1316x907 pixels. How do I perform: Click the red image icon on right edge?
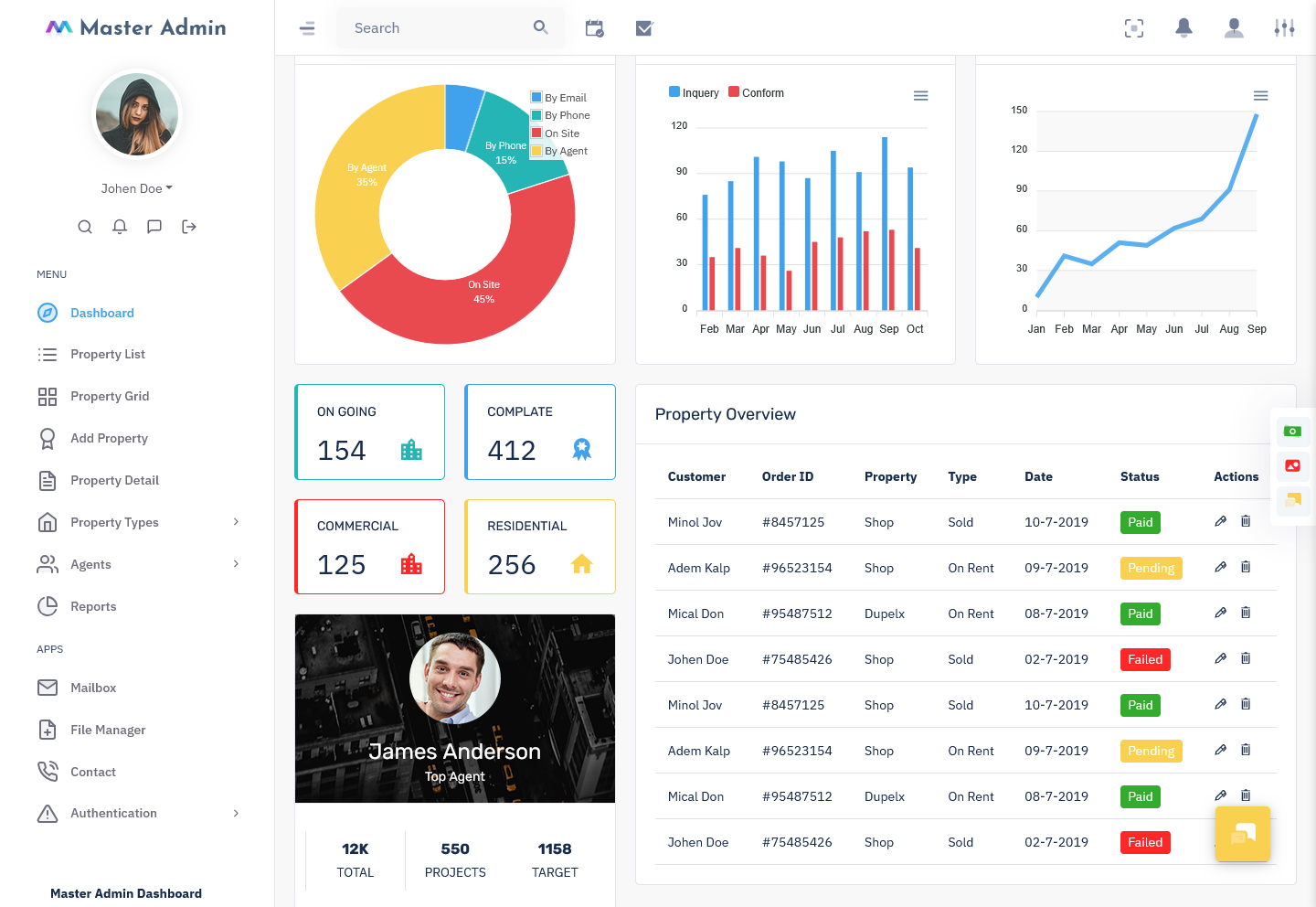coord(1292,465)
